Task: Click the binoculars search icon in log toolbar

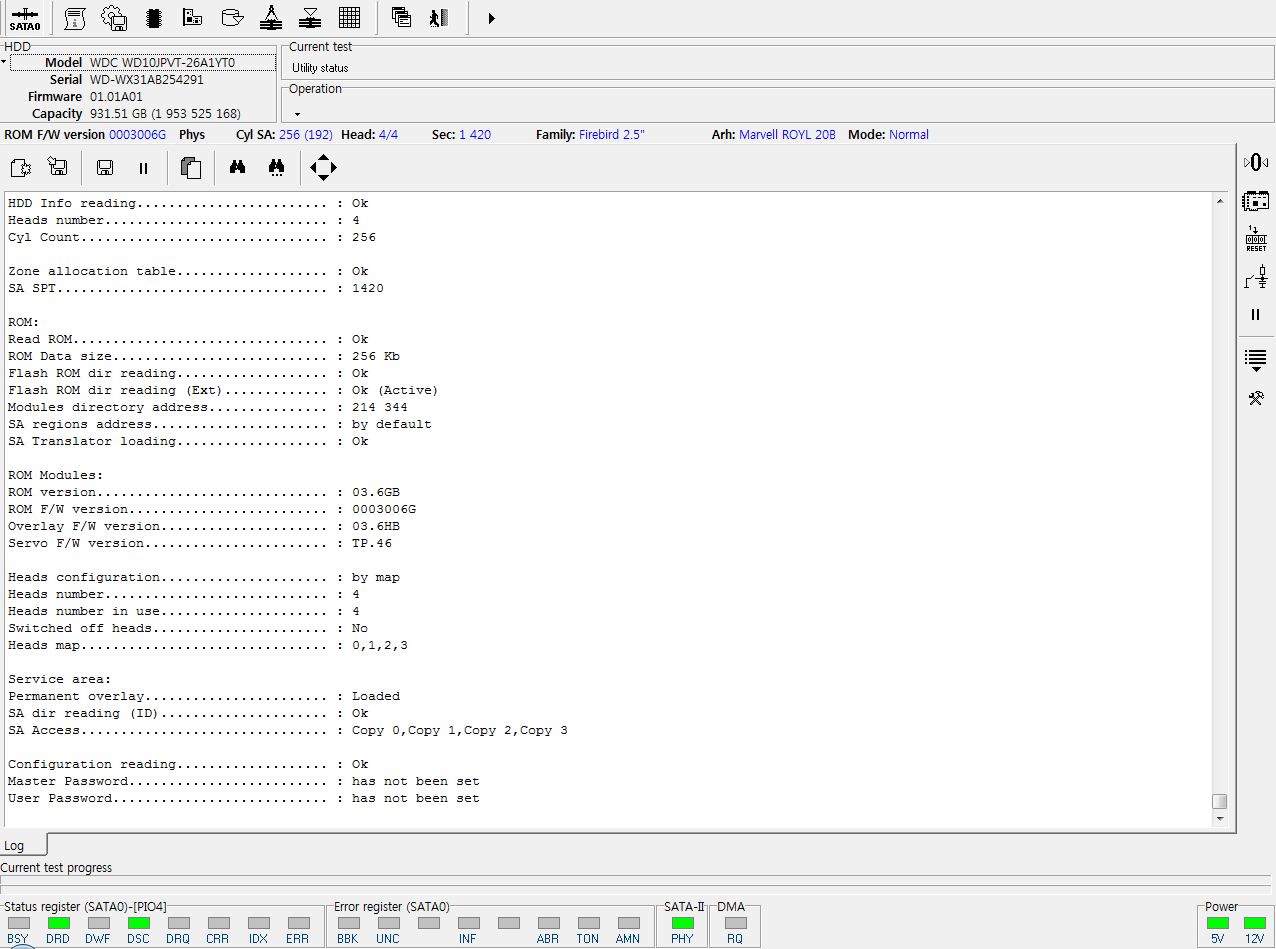Action: pos(237,168)
